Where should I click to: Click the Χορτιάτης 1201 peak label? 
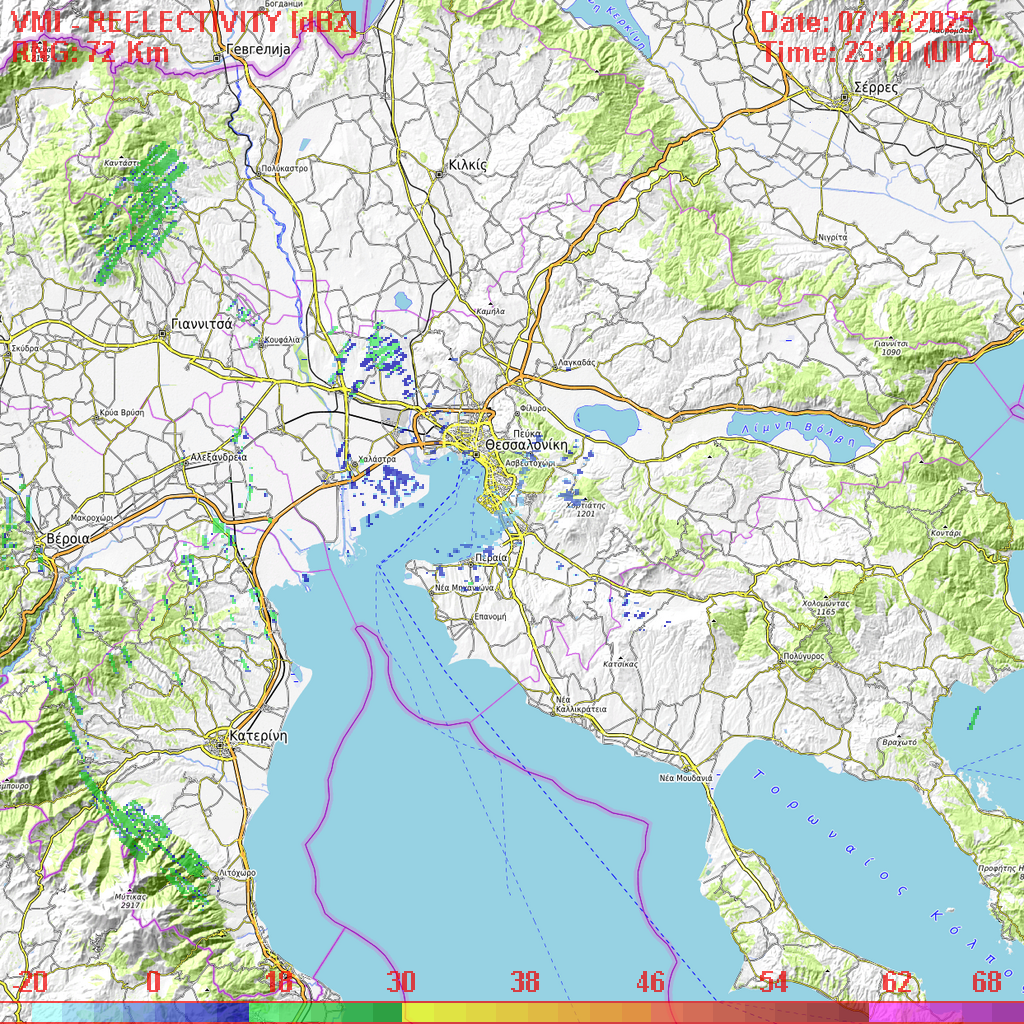(586, 509)
